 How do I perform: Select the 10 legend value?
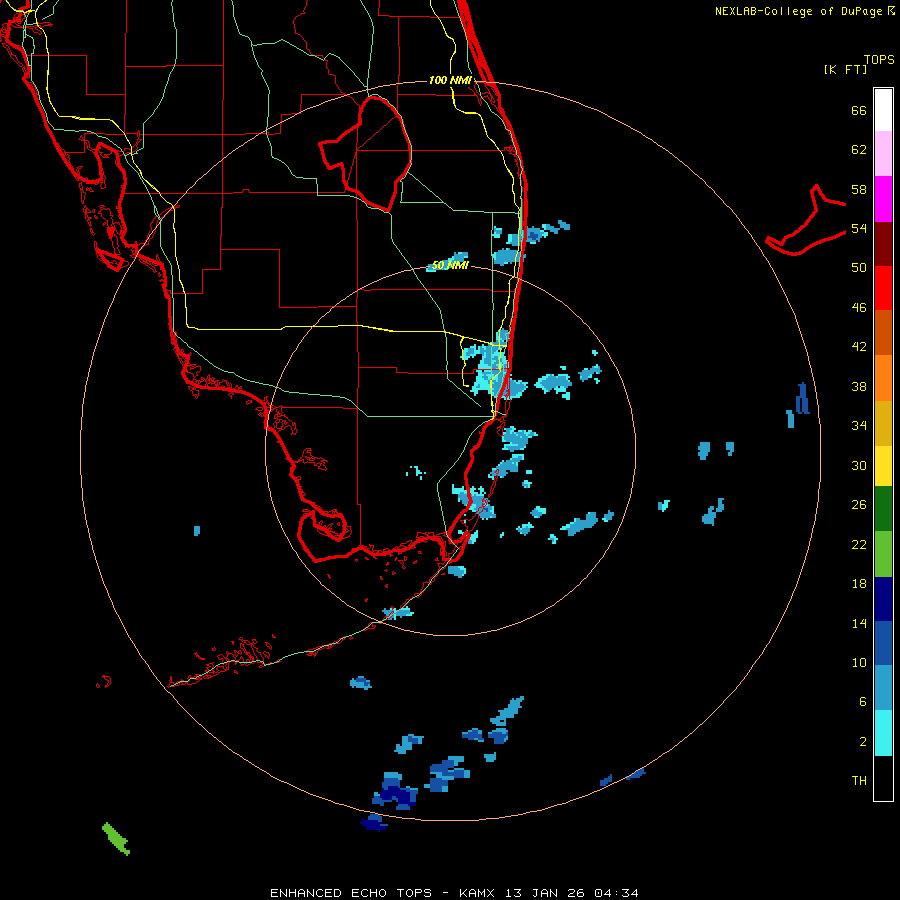coord(859,662)
